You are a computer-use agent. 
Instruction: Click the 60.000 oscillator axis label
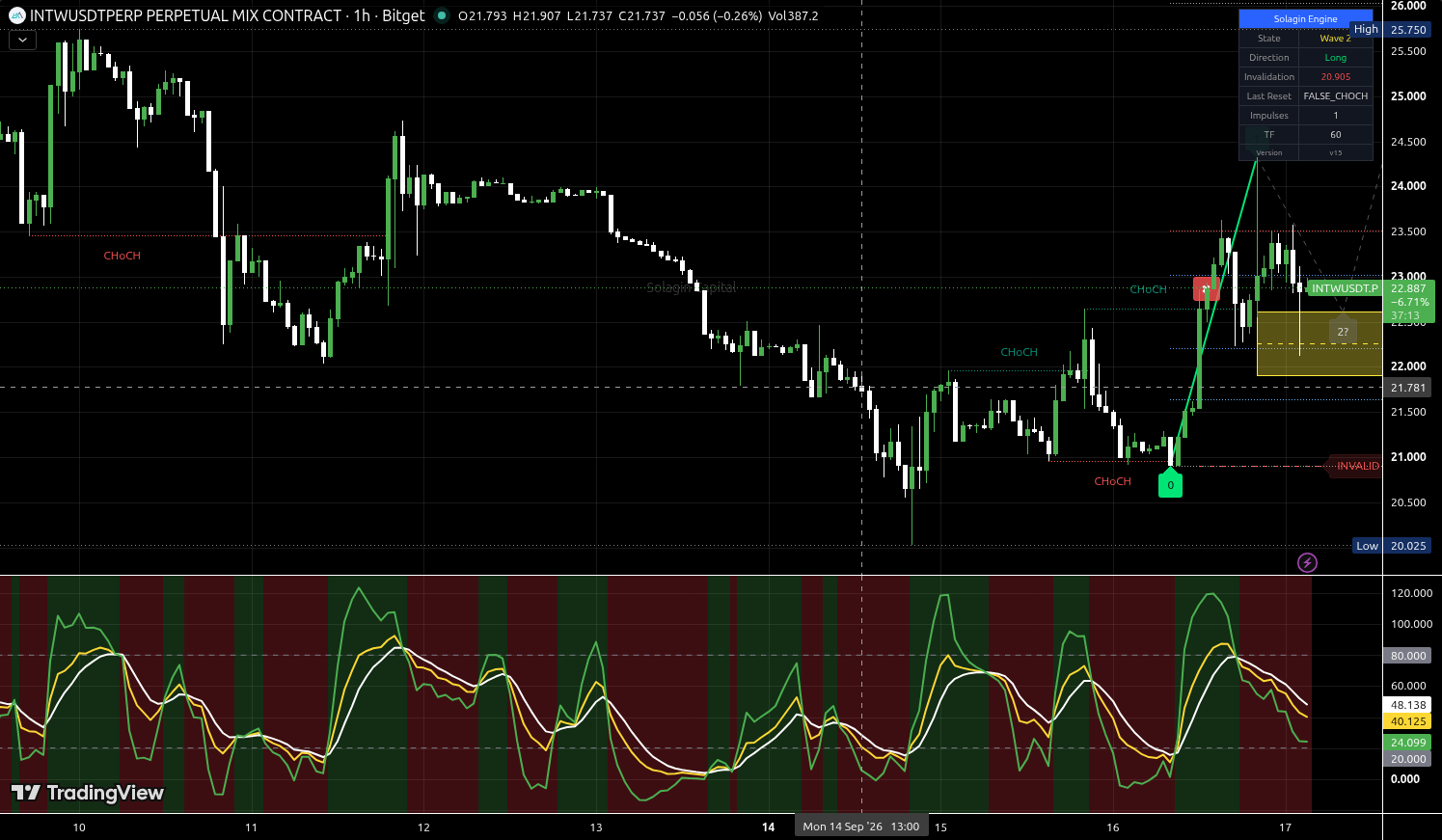[1408, 686]
